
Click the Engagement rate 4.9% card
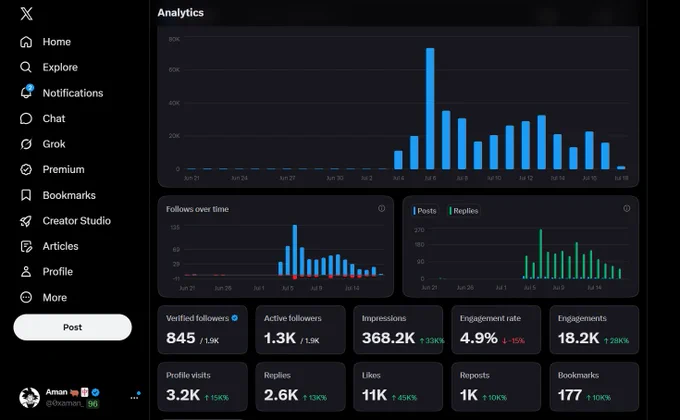point(496,330)
